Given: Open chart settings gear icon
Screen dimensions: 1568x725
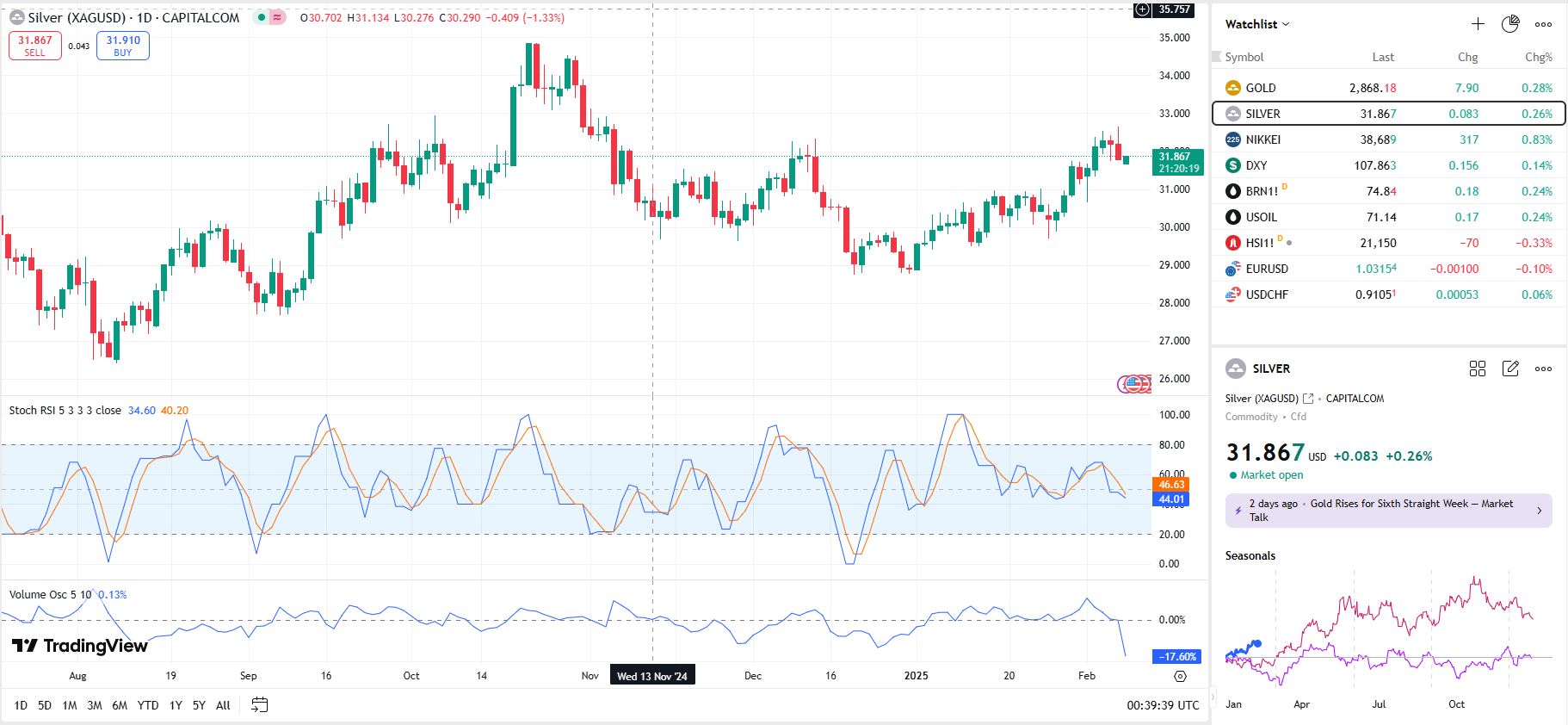Looking at the screenshot, I should [x=1180, y=677].
